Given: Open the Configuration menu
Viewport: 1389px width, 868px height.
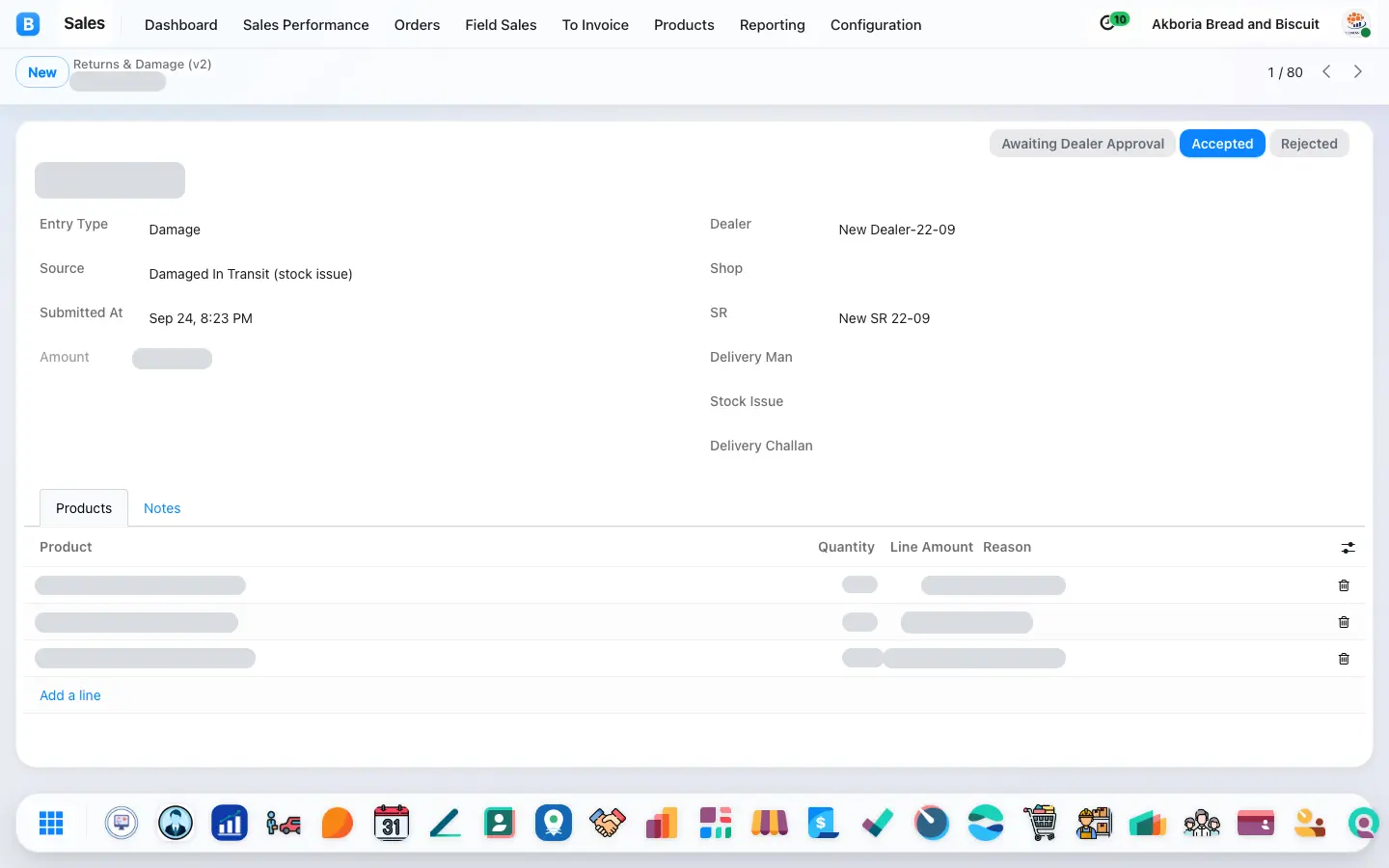Looking at the screenshot, I should click(x=876, y=25).
